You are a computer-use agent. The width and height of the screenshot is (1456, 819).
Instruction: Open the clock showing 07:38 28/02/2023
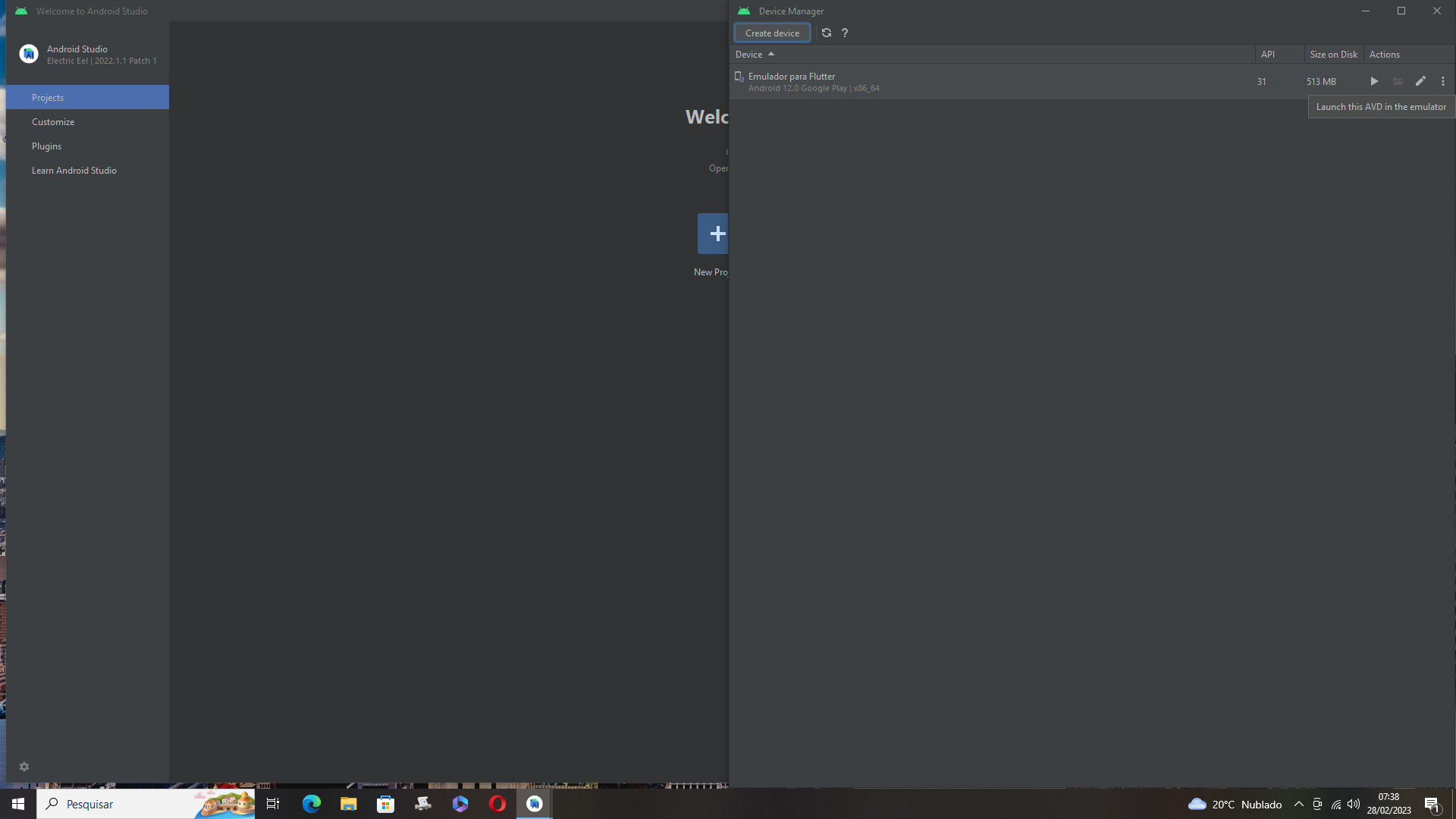(x=1389, y=804)
